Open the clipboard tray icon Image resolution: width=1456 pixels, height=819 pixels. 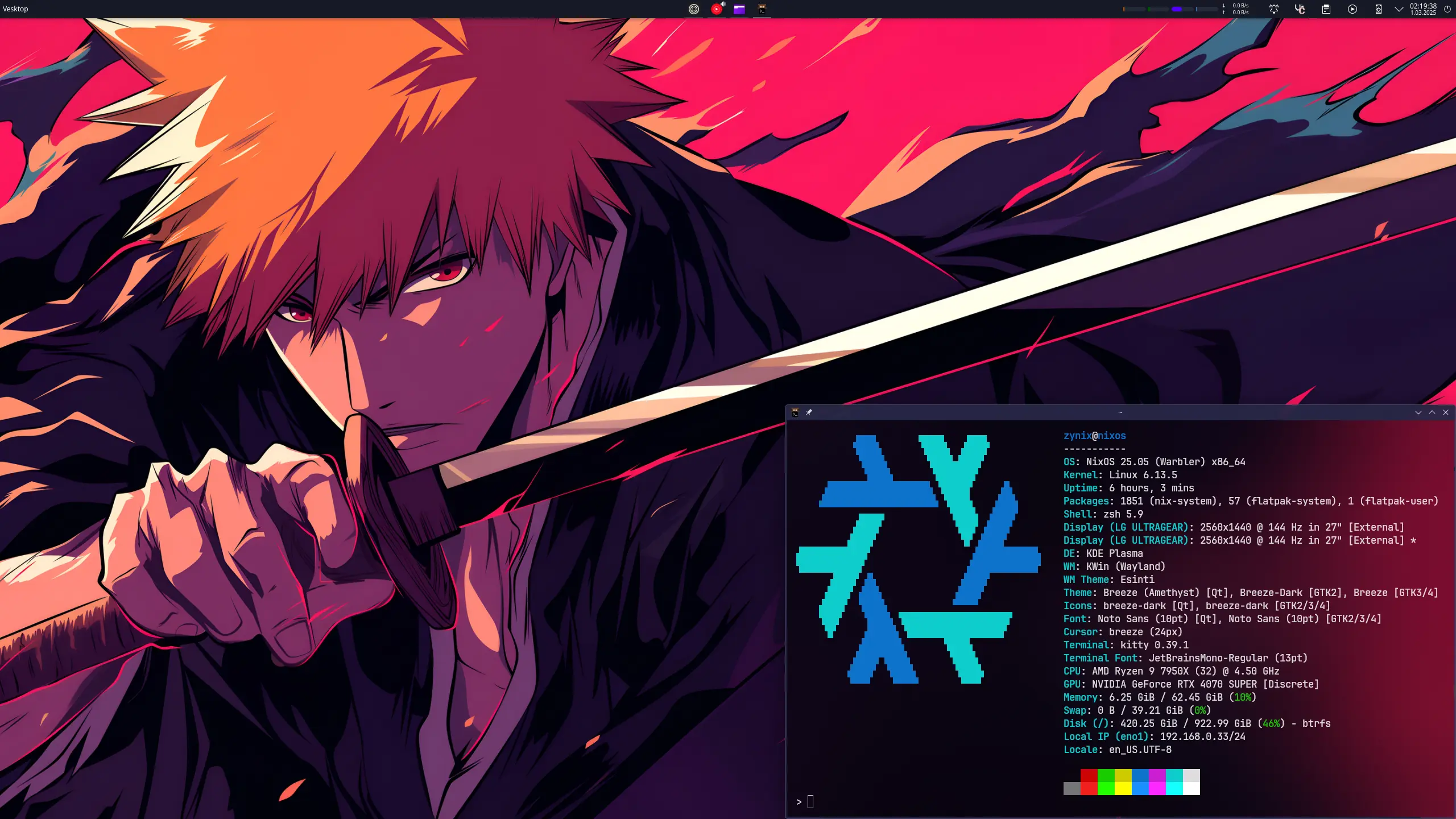[x=1326, y=9]
